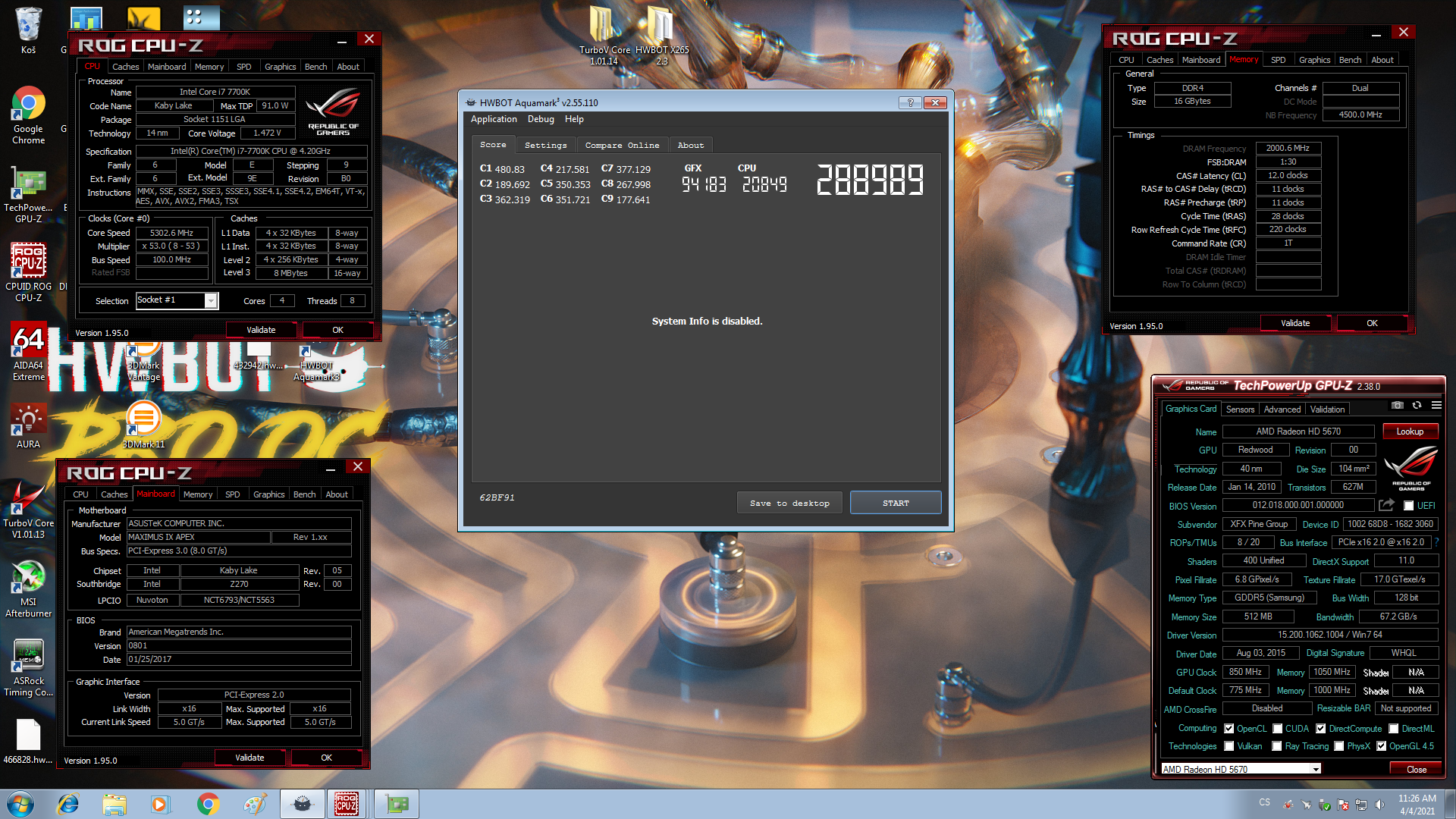Switch to the Settings tab in Aquamark
This screenshot has height=819, width=1456.
(x=546, y=145)
